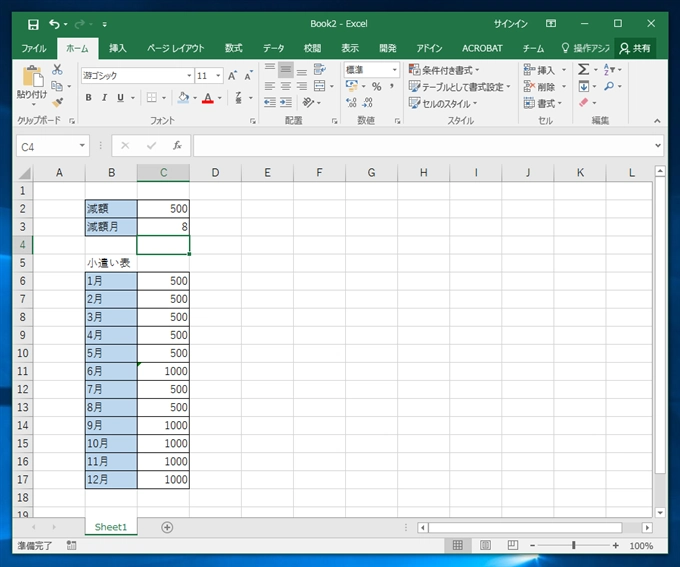Collapse the ribbon with the chevron
The height and width of the screenshot is (567, 680).
click(657, 121)
